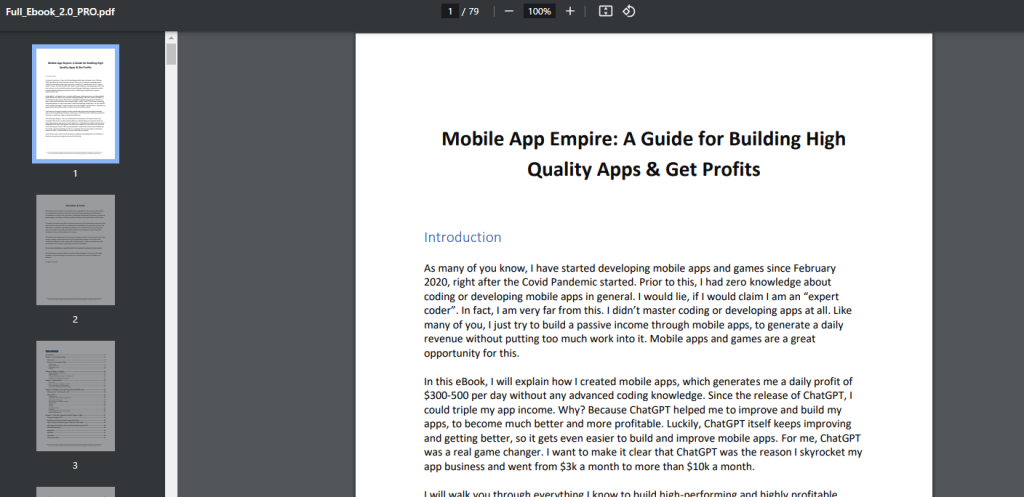Click the text 'was a real game changer'
The image size is (1024, 497).
pos(482,453)
